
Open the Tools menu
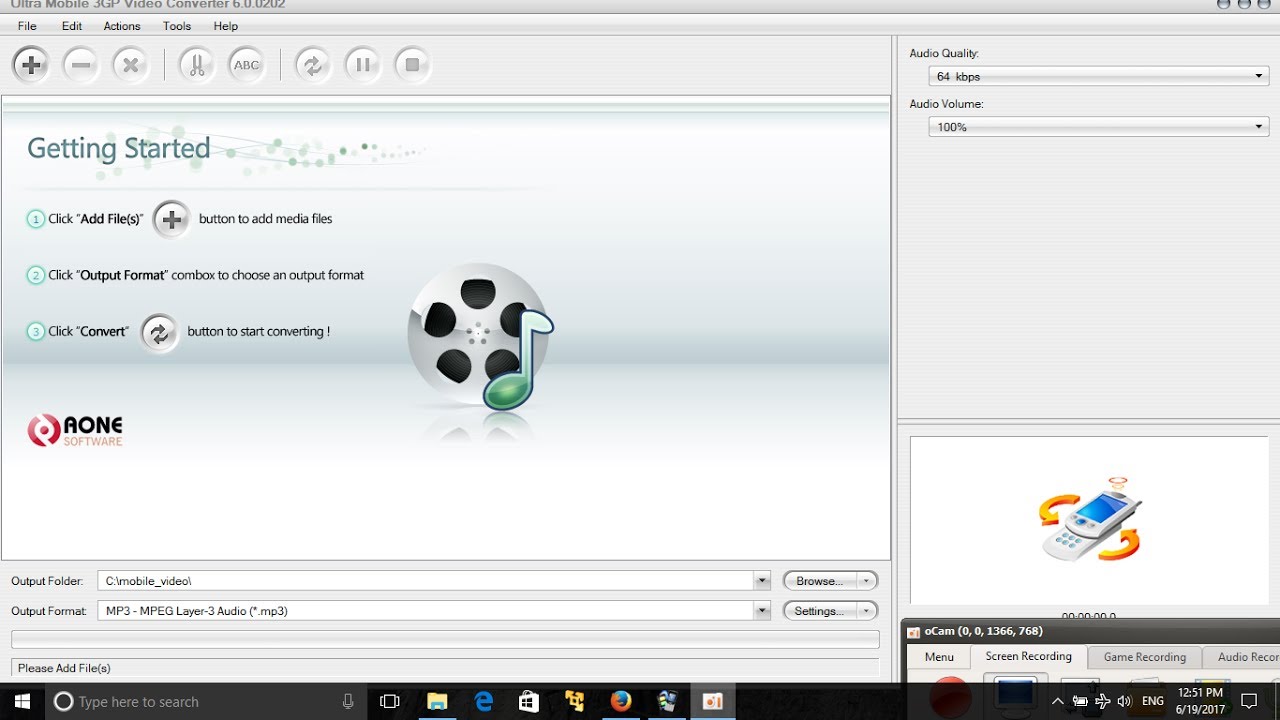(177, 26)
